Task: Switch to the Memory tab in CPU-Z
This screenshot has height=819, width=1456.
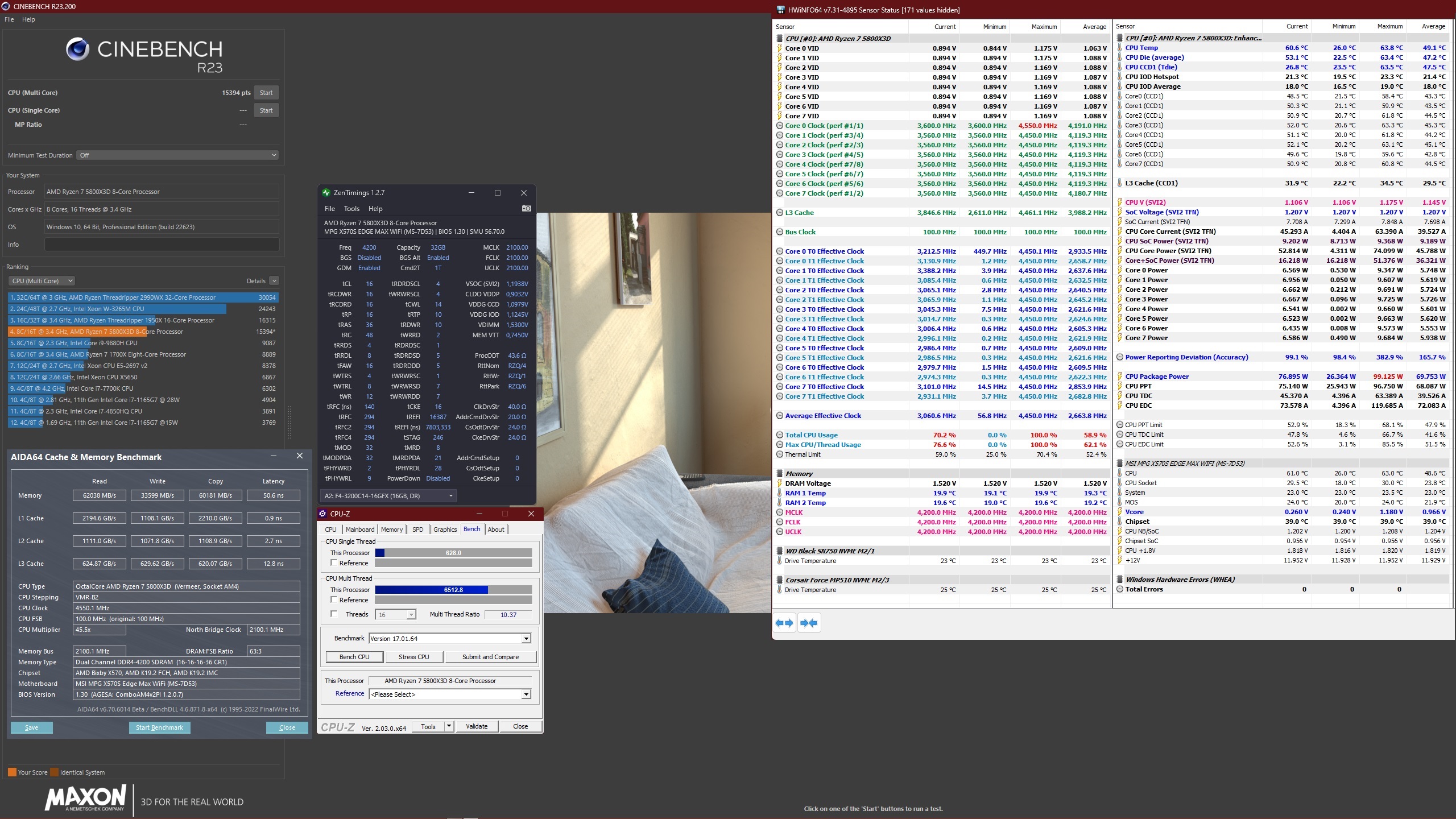Action: point(391,530)
